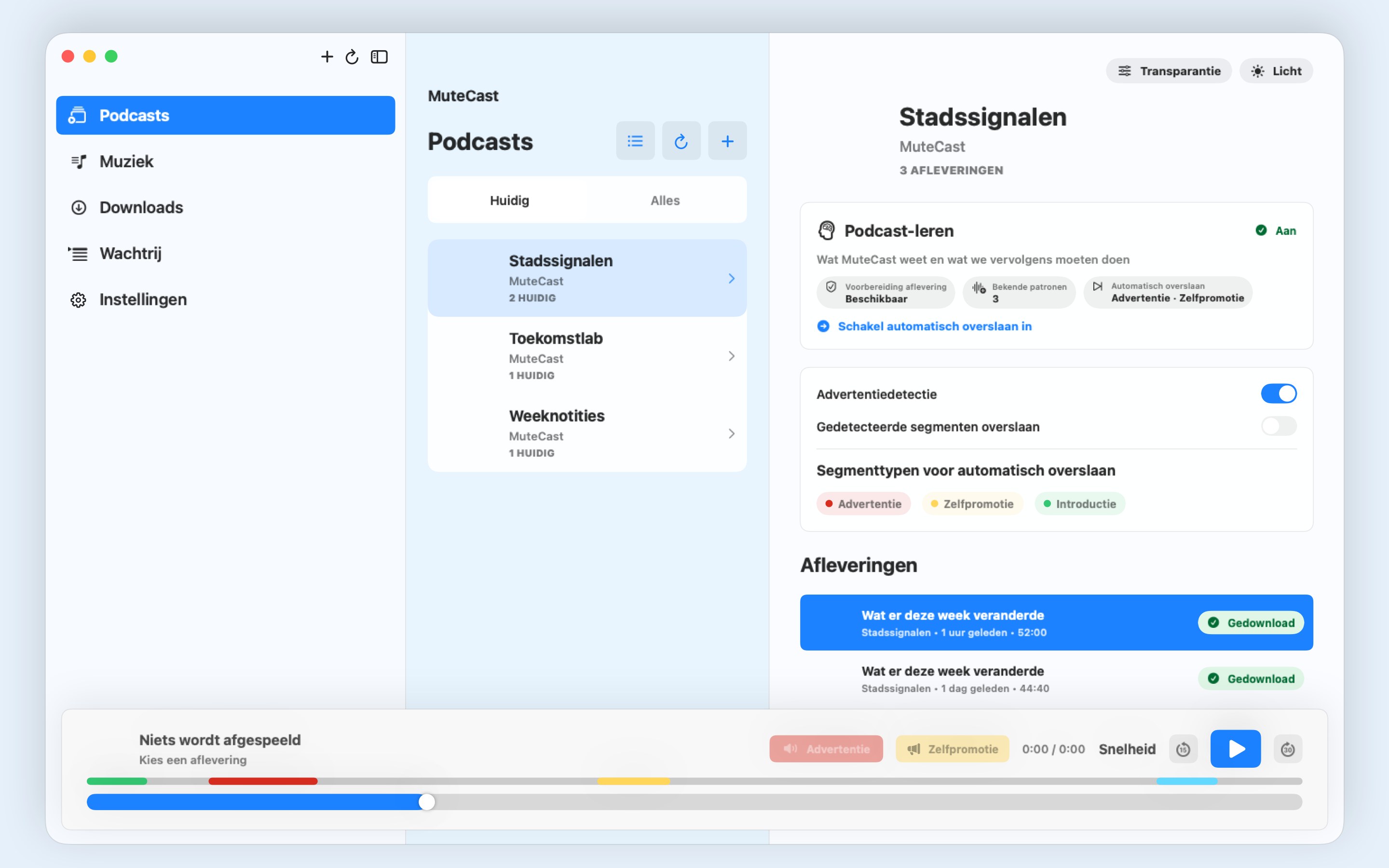This screenshot has height=868, width=1389.
Task: Click the Voorbereiding aflevering chip
Action: point(885,292)
